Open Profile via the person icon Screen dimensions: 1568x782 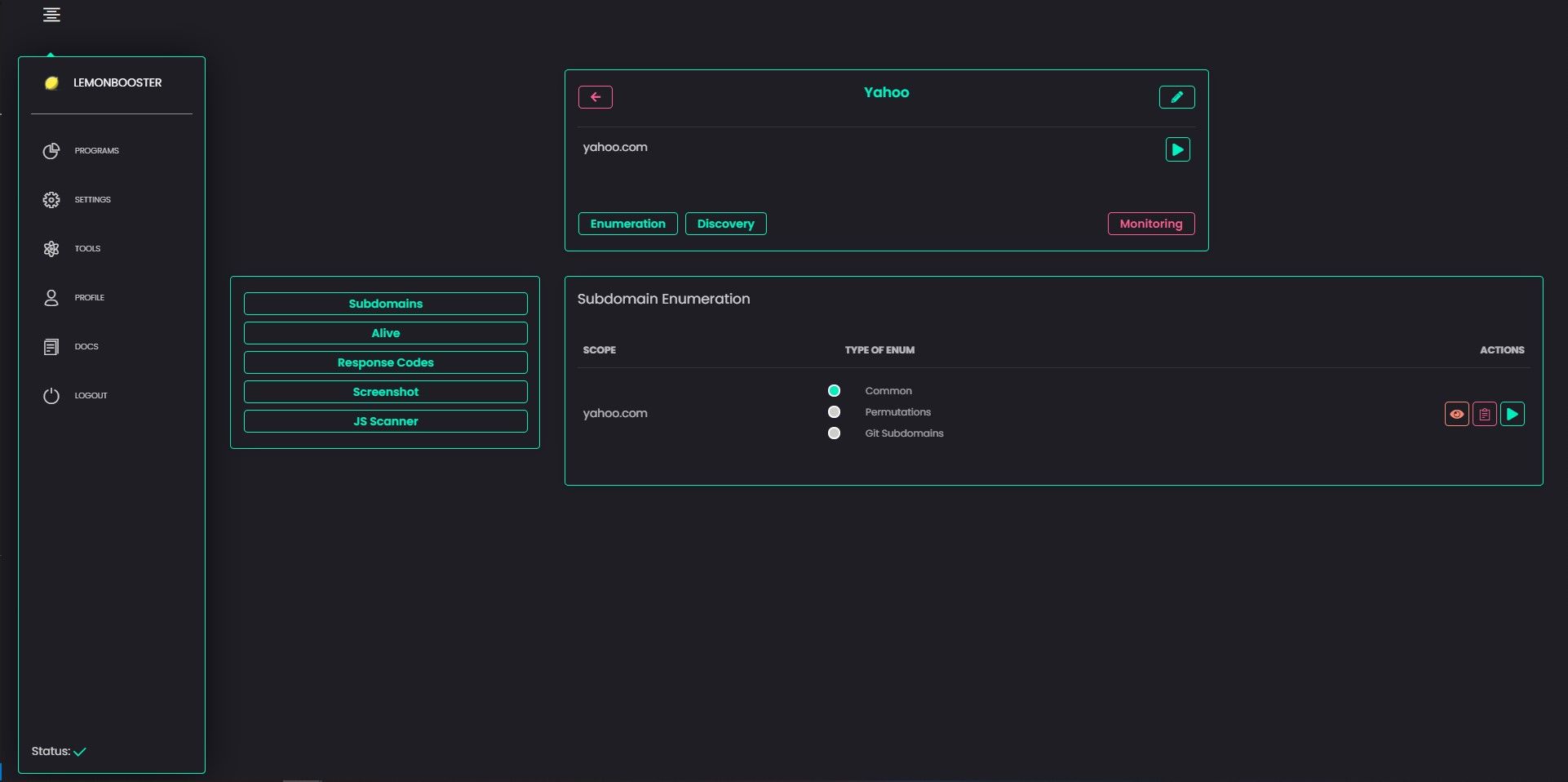click(51, 298)
